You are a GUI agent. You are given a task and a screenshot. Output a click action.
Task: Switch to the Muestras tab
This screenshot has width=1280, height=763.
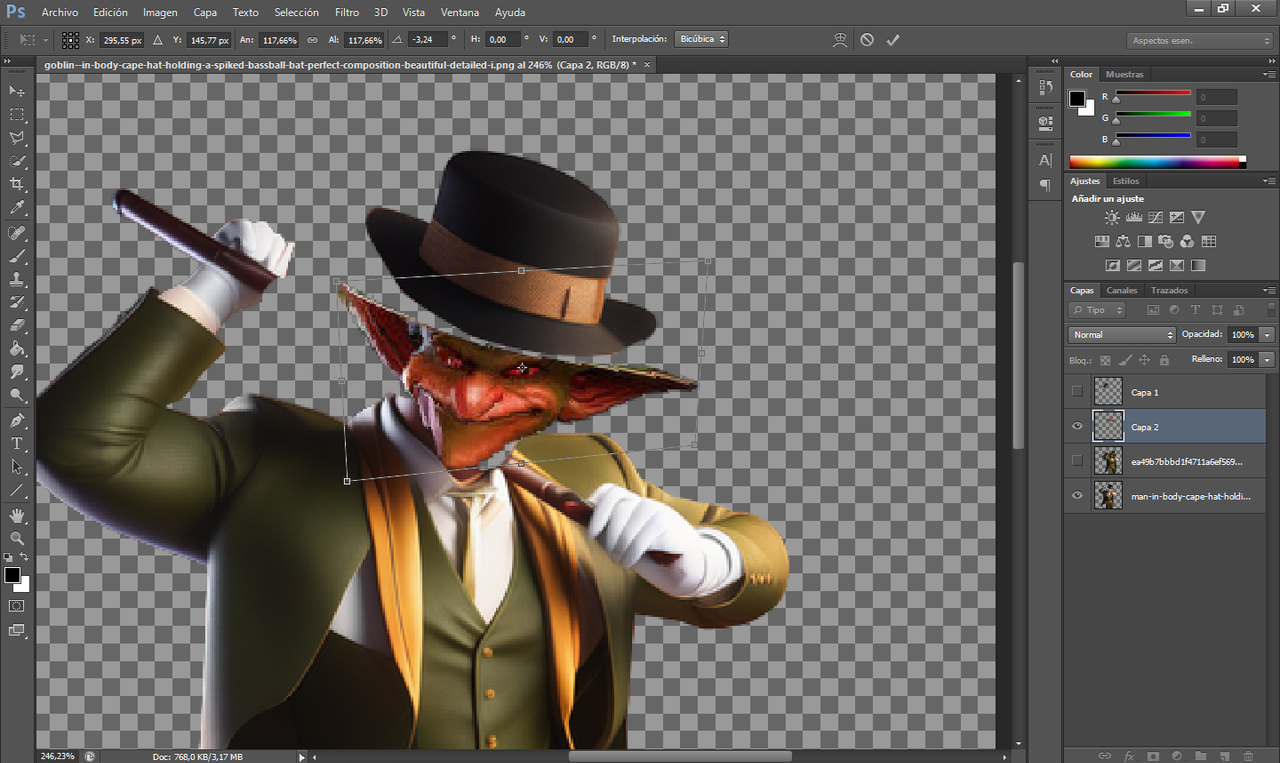coord(1125,74)
